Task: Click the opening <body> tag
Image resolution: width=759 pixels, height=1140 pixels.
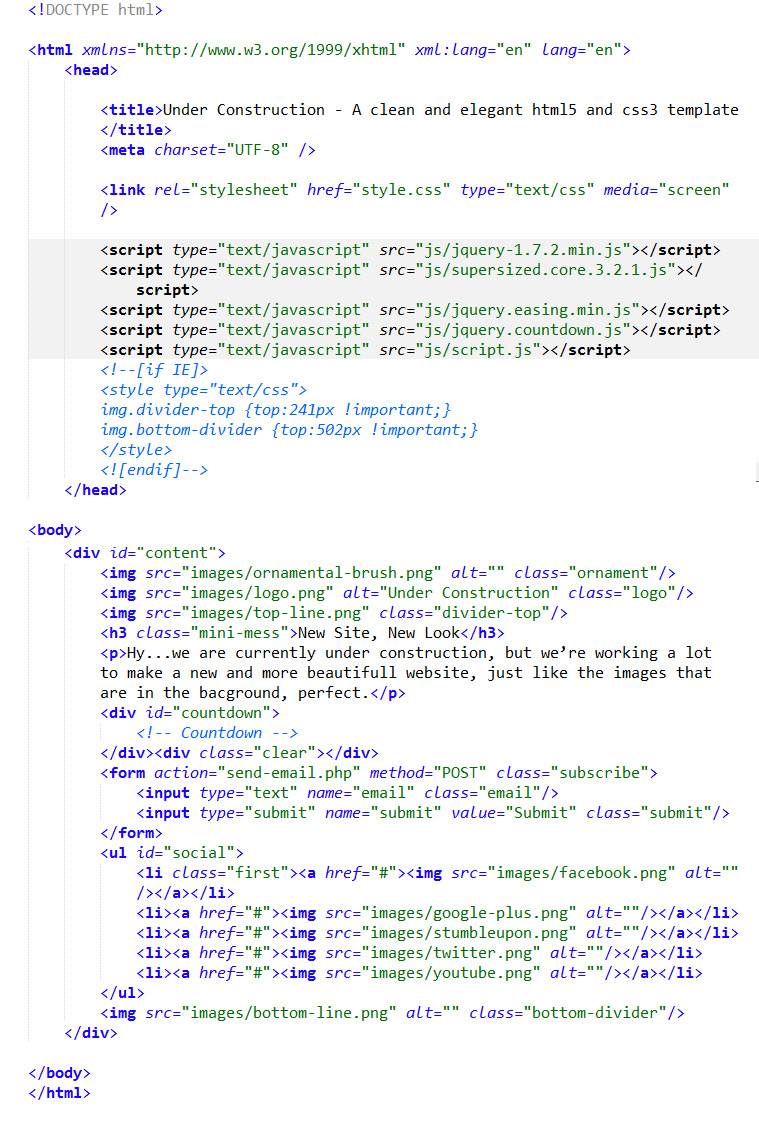Action: (x=55, y=530)
